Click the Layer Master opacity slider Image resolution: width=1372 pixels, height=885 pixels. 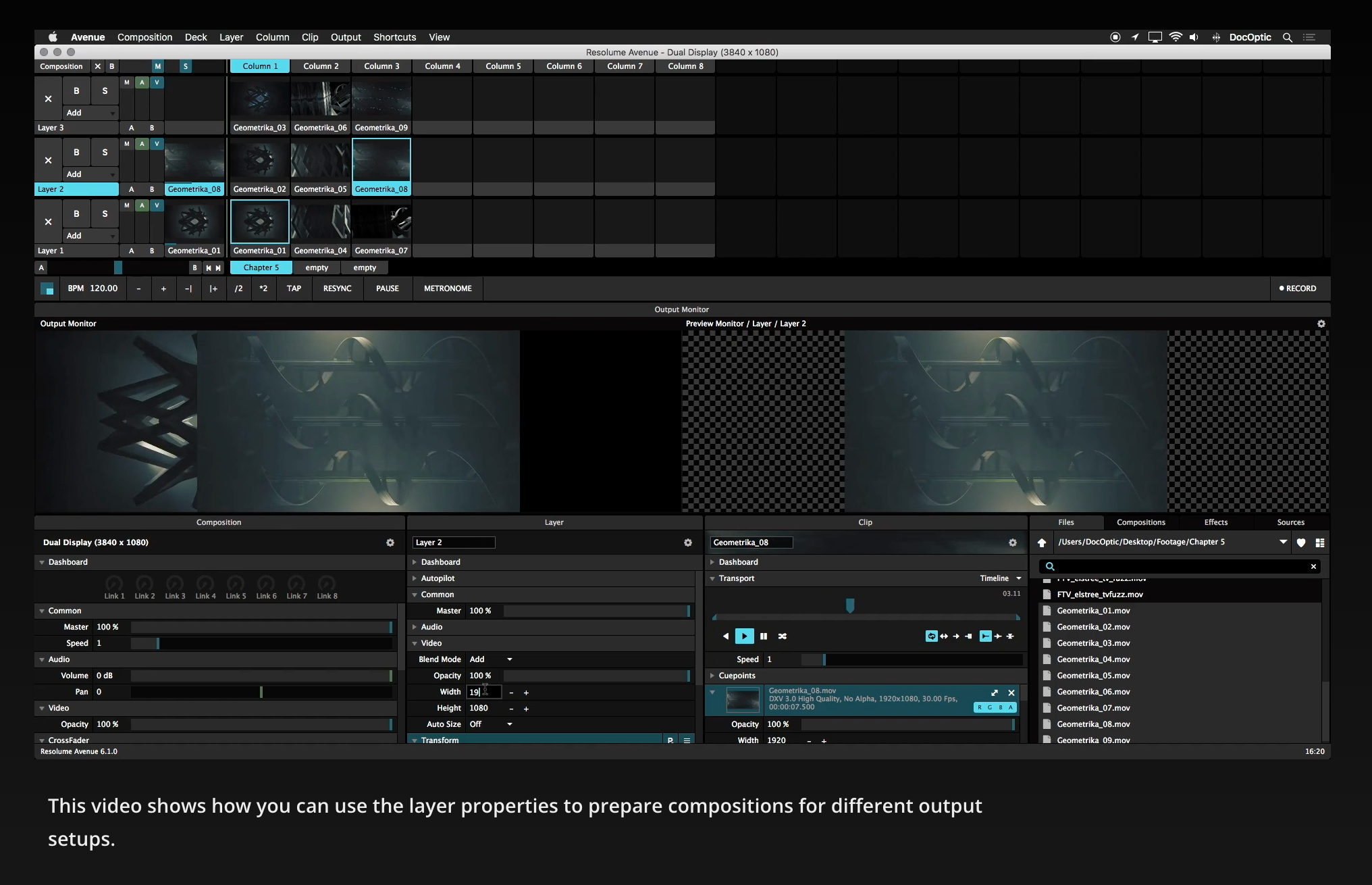(596, 611)
